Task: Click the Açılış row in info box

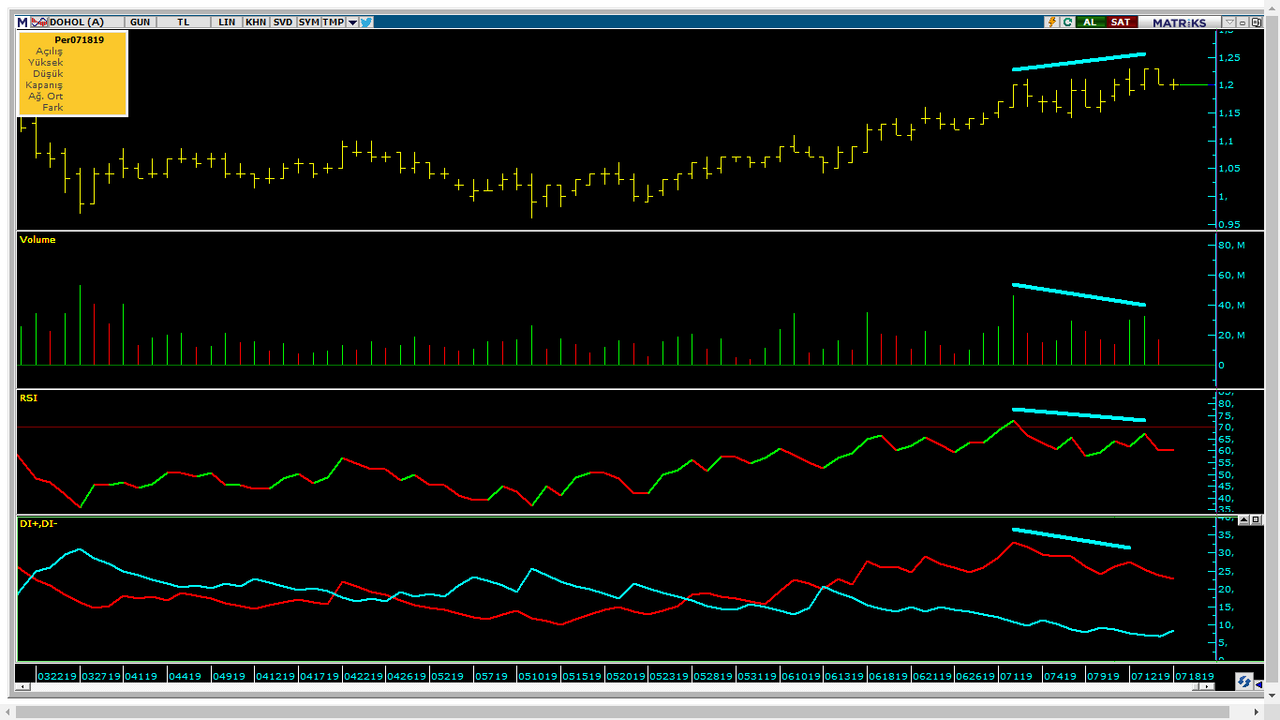Action: (49, 51)
